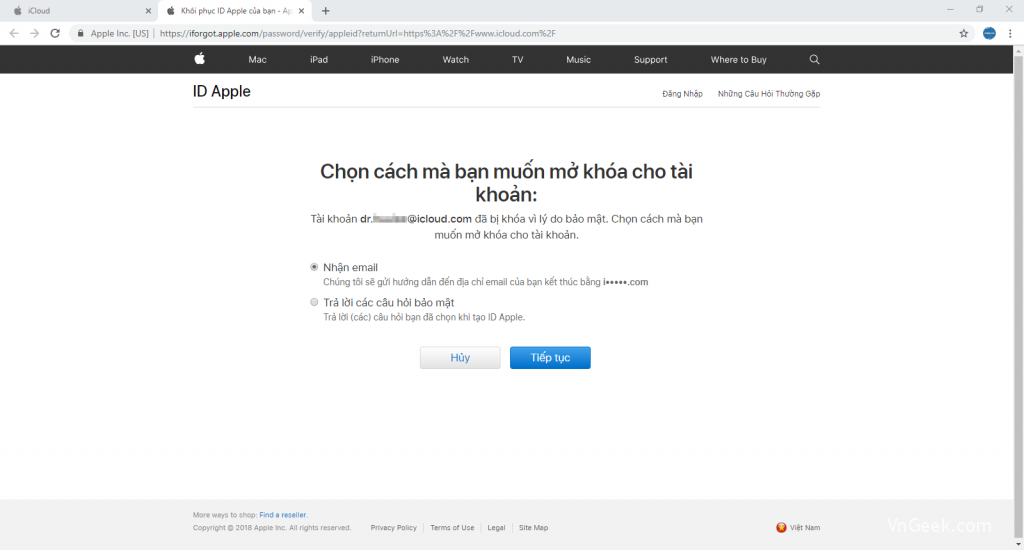Open the iPhone menu item
This screenshot has width=1024, height=550.
(385, 59)
